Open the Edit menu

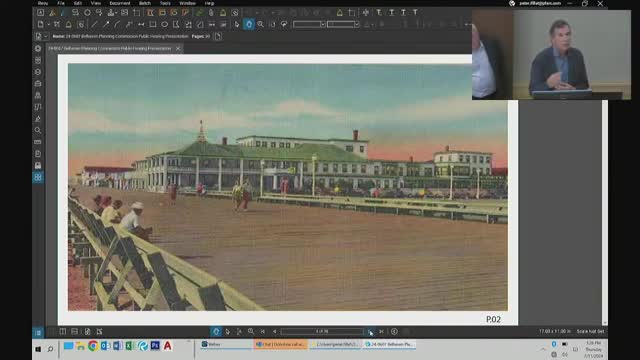click(78, 3)
